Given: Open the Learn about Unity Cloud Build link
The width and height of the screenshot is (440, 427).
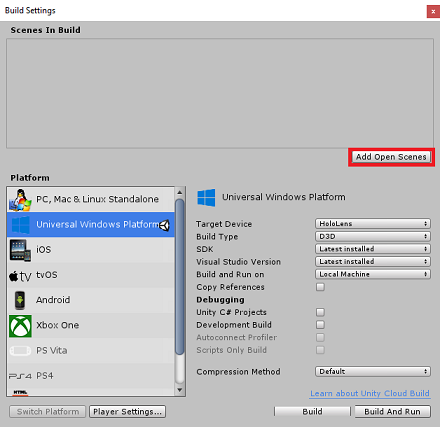Looking at the screenshot, I should tap(370, 393).
